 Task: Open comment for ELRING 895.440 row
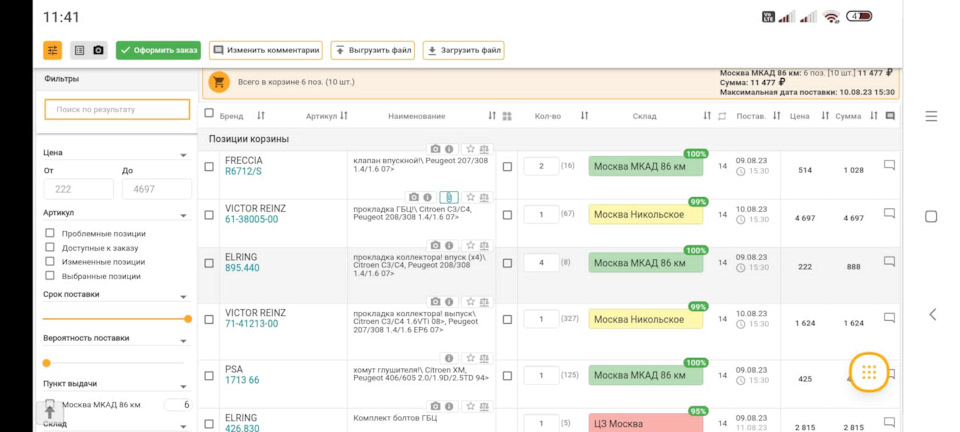(890, 261)
